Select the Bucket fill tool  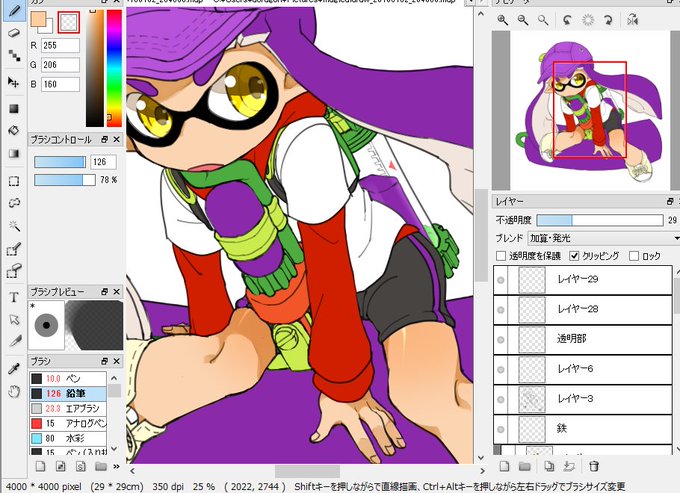14,131
